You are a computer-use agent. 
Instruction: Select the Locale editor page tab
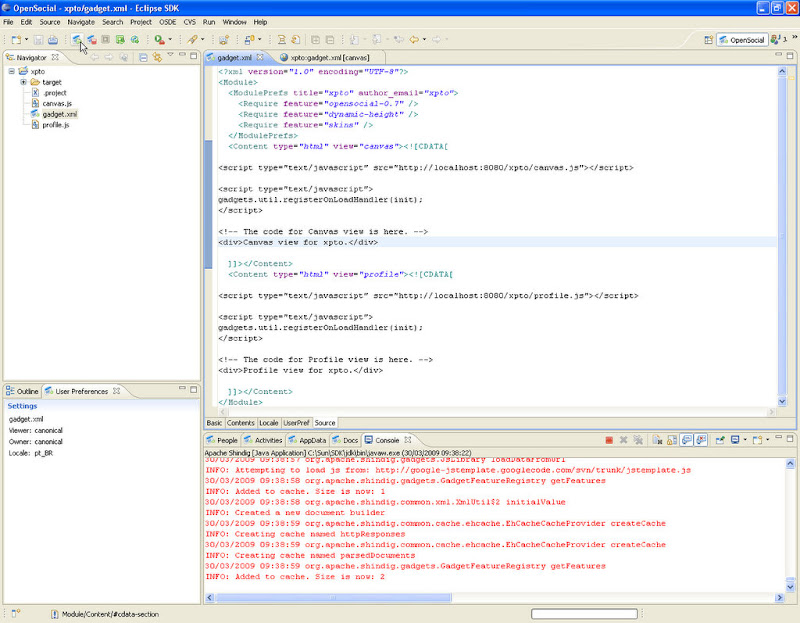click(x=268, y=423)
